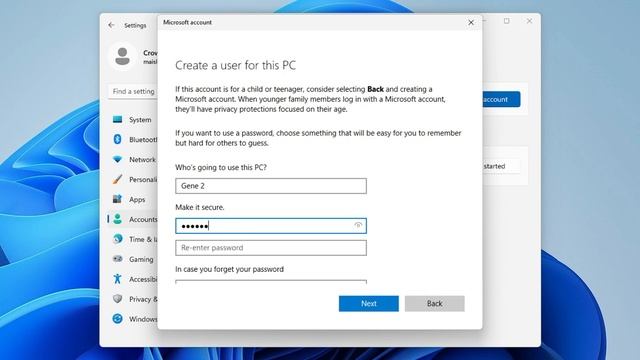Open Apps icon in Settings sidebar
The image size is (640, 360).
[118, 199]
